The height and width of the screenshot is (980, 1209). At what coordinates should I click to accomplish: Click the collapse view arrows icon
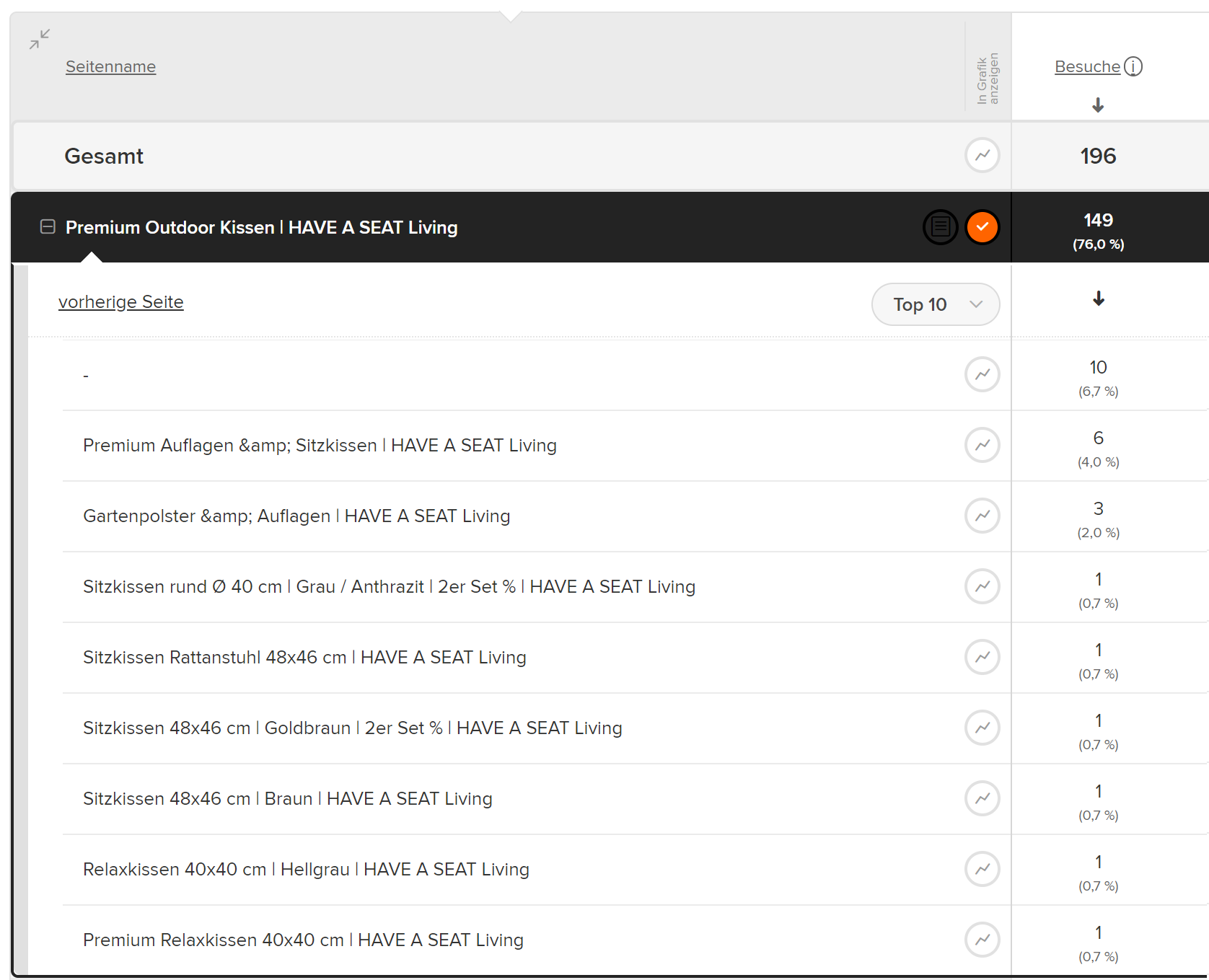[x=40, y=39]
